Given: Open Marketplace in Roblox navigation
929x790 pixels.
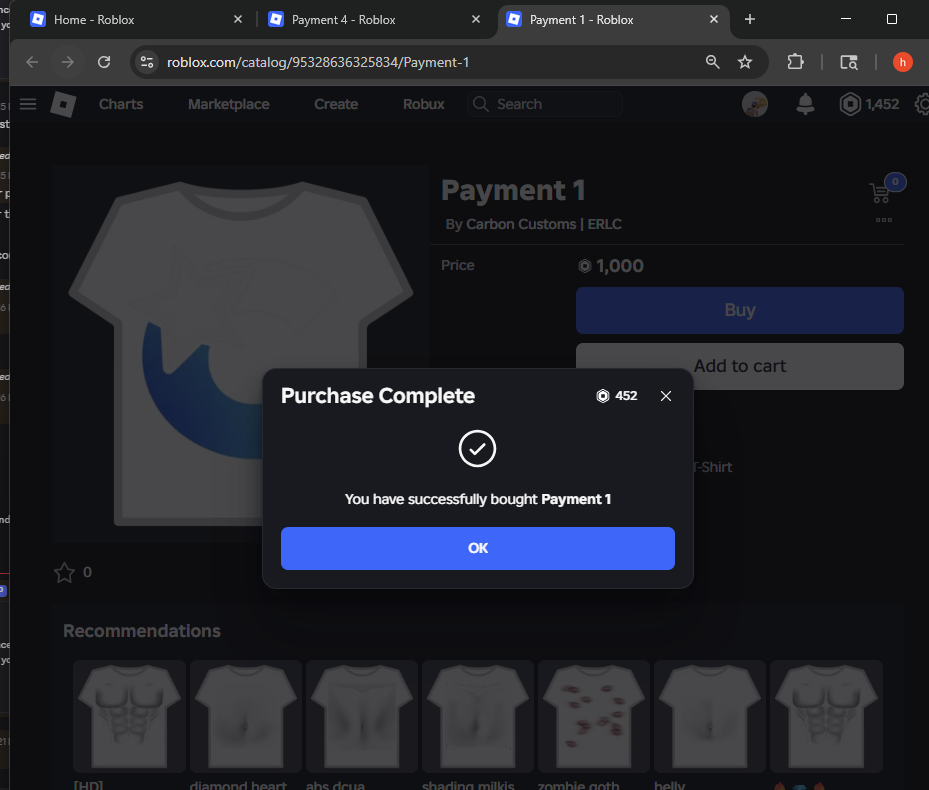Looking at the screenshot, I should pos(229,104).
